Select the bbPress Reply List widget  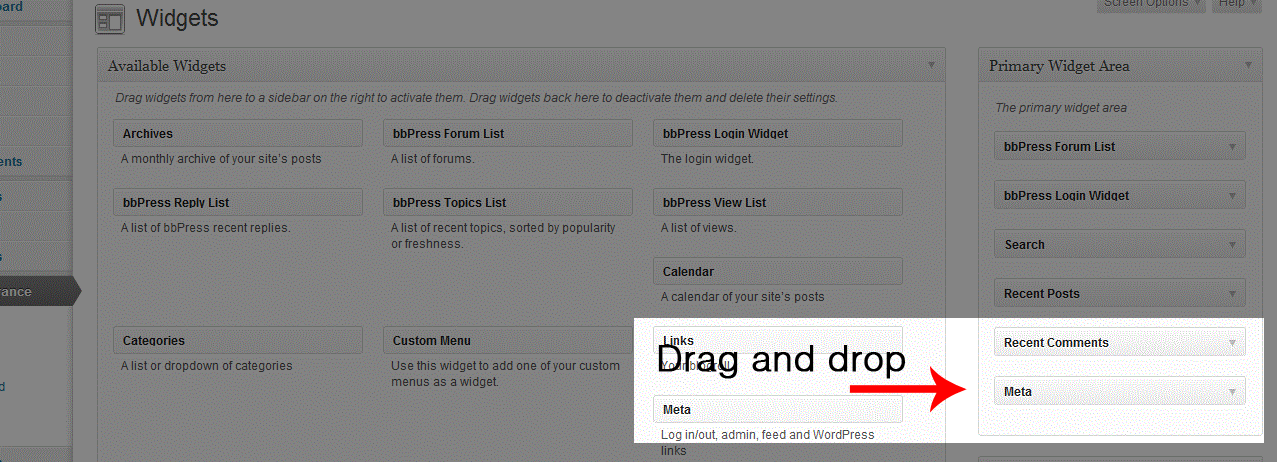(x=238, y=203)
